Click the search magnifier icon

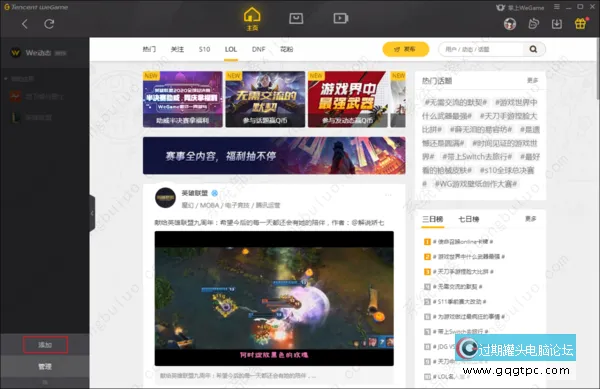pos(533,49)
